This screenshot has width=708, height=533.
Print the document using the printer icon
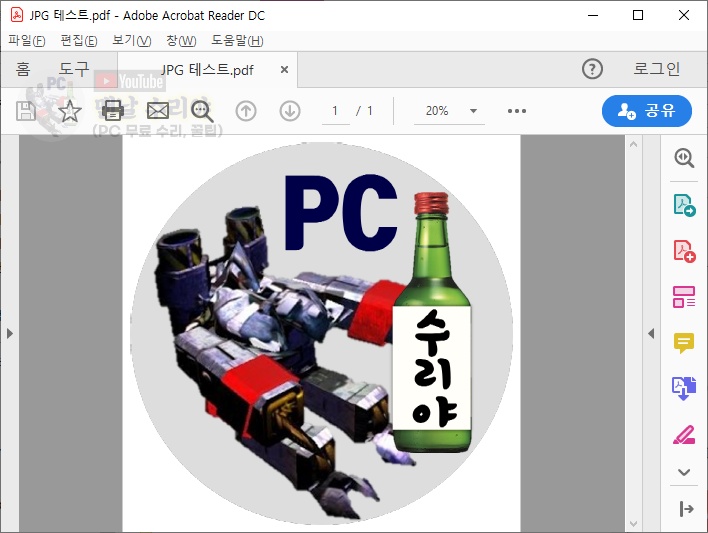click(113, 111)
